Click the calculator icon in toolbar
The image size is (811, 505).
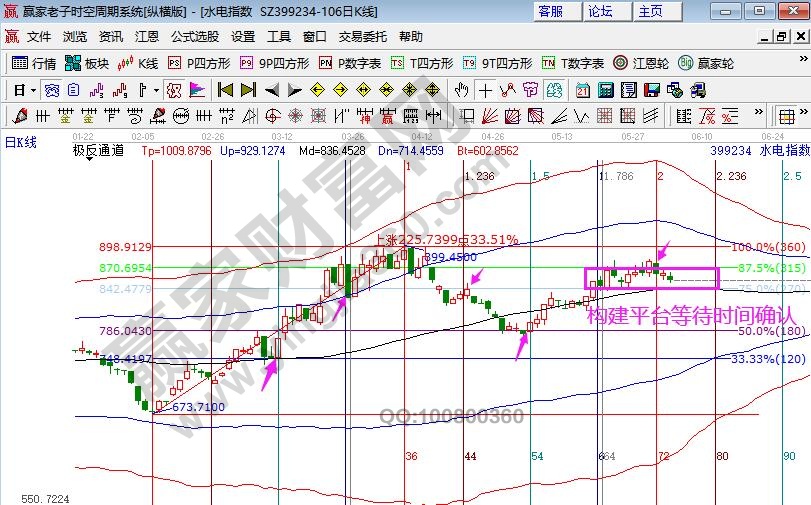pos(605,90)
